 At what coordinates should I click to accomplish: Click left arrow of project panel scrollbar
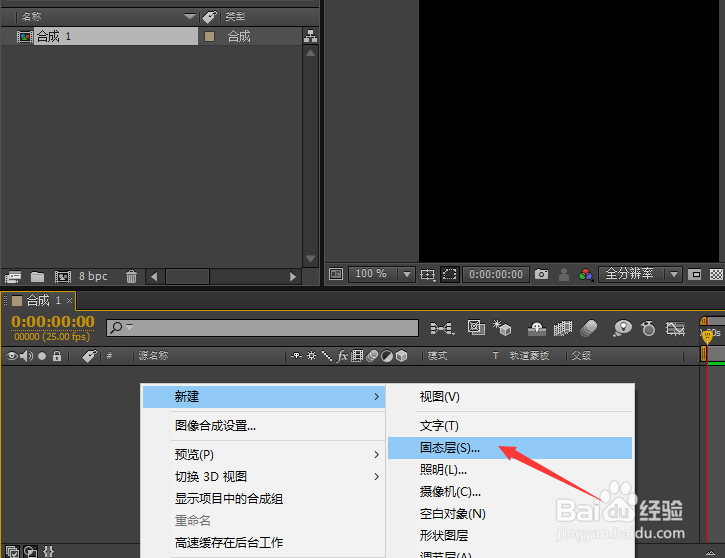tap(154, 276)
